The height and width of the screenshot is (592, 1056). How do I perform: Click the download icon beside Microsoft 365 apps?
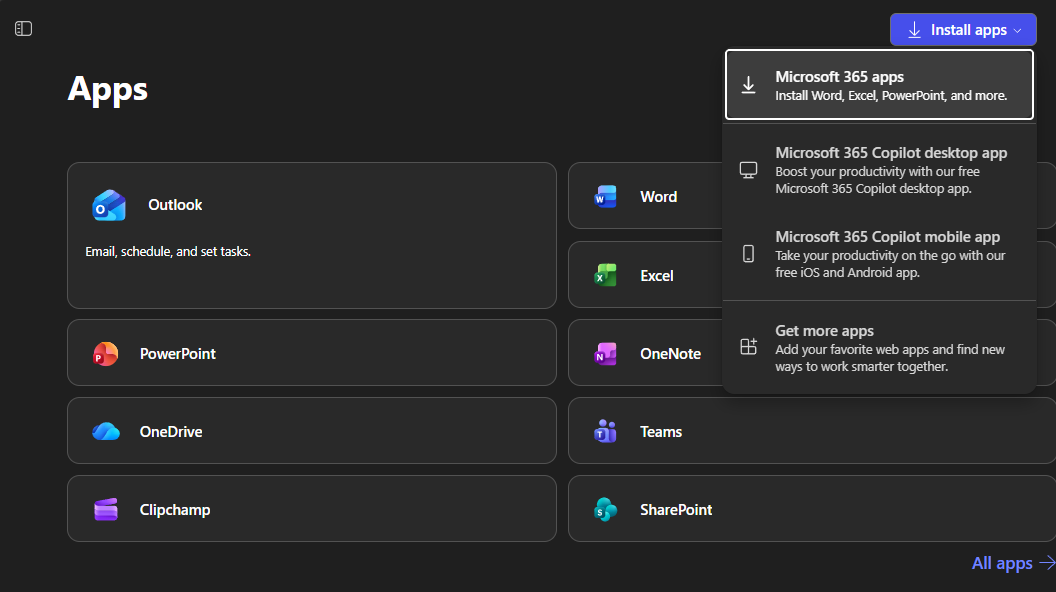[x=748, y=85]
